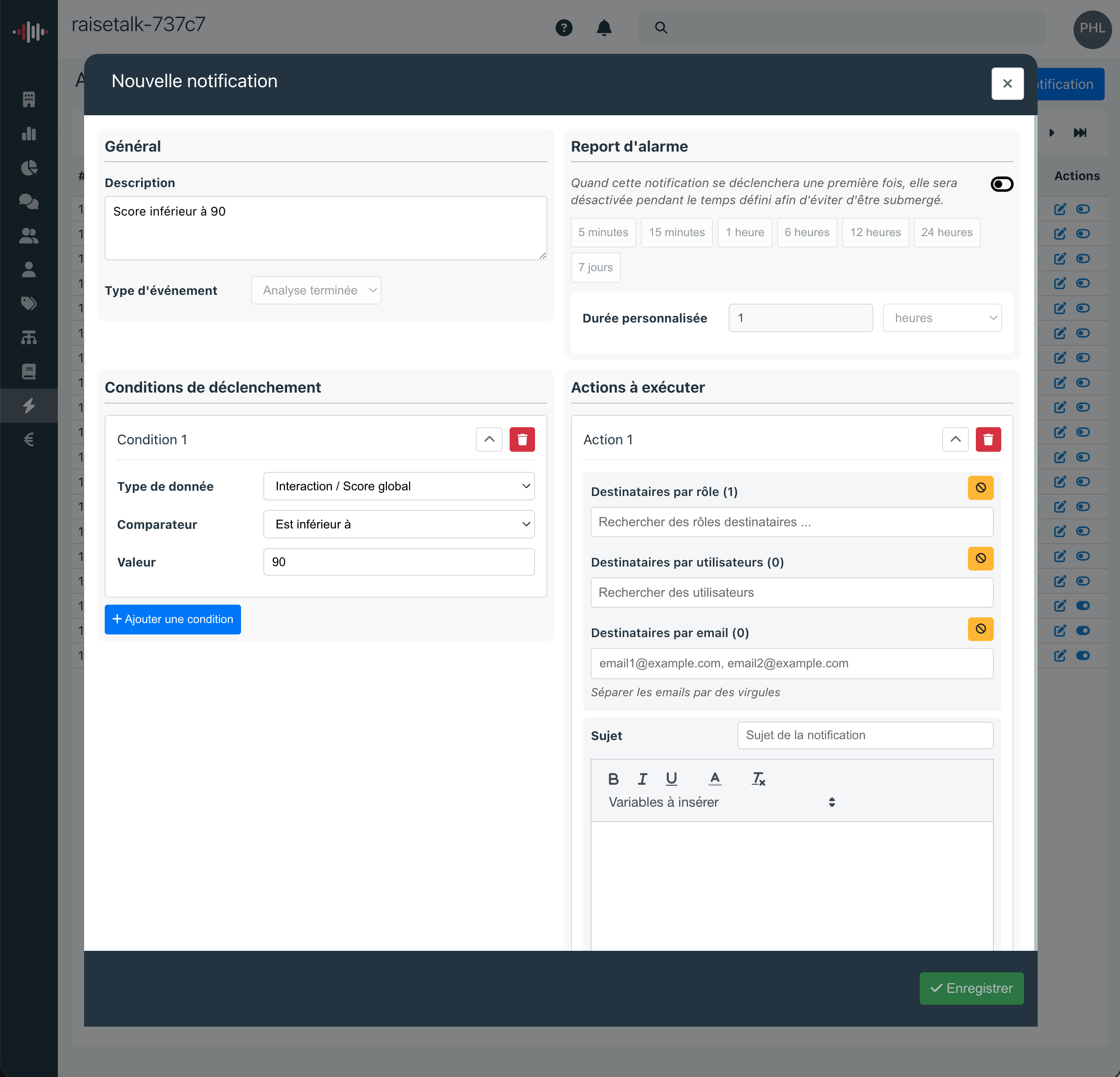
Task: Apply italic formatting in the message editor
Action: (642, 778)
